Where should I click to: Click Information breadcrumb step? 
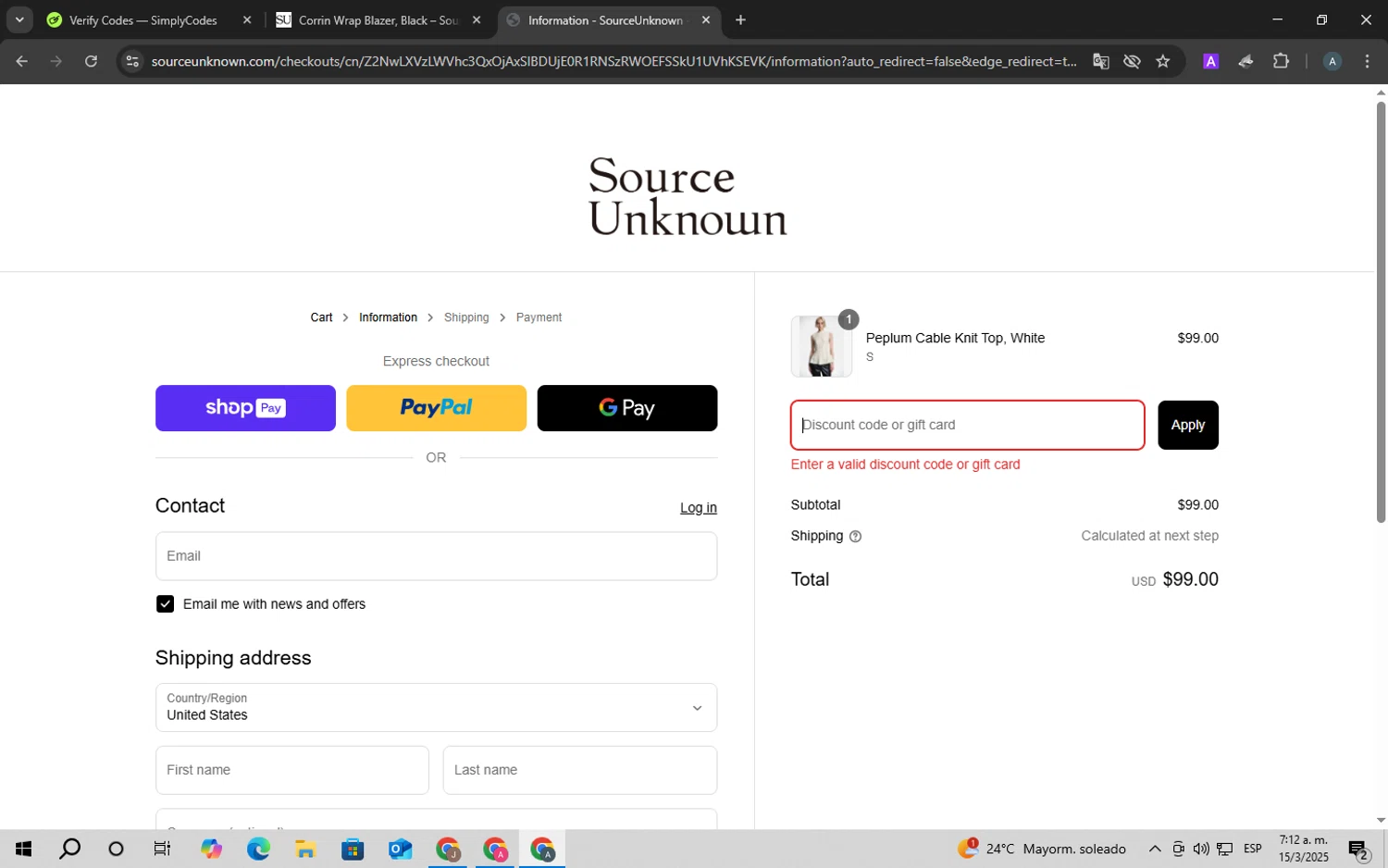point(388,317)
